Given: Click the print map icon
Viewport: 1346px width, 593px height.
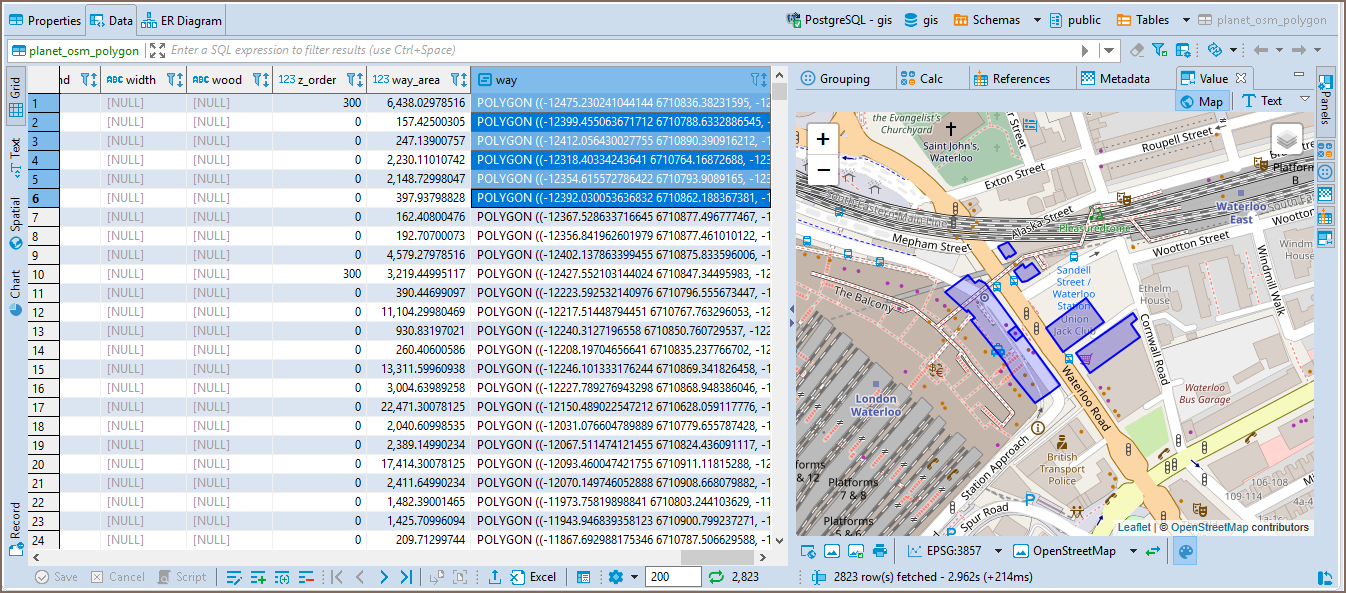Looking at the screenshot, I should (x=880, y=551).
